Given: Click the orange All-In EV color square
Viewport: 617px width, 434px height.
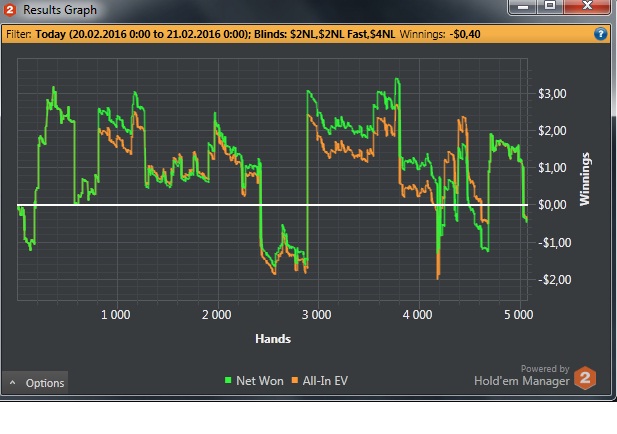Looking at the screenshot, I should pos(295,380).
